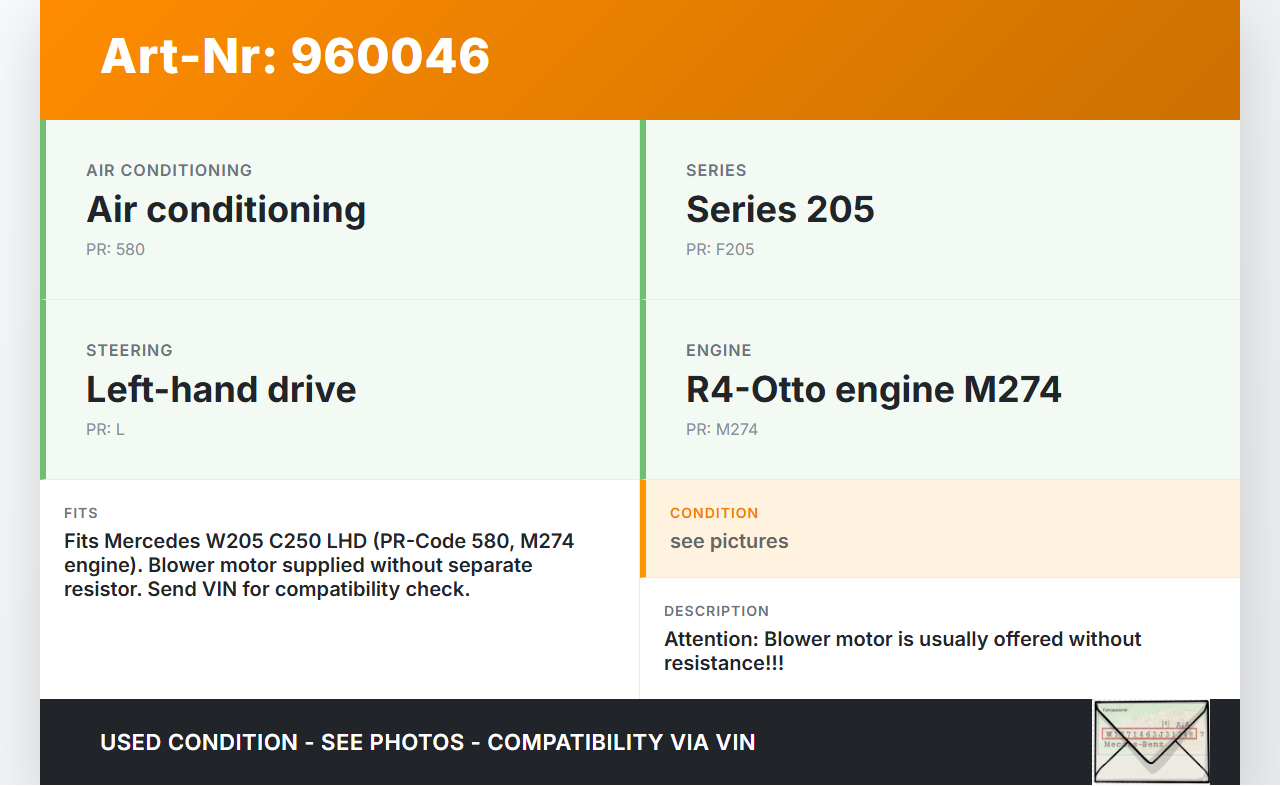This screenshot has height=786, width=1280.
Task: Select the large bold "Air conditioning" card title
Action: point(226,210)
